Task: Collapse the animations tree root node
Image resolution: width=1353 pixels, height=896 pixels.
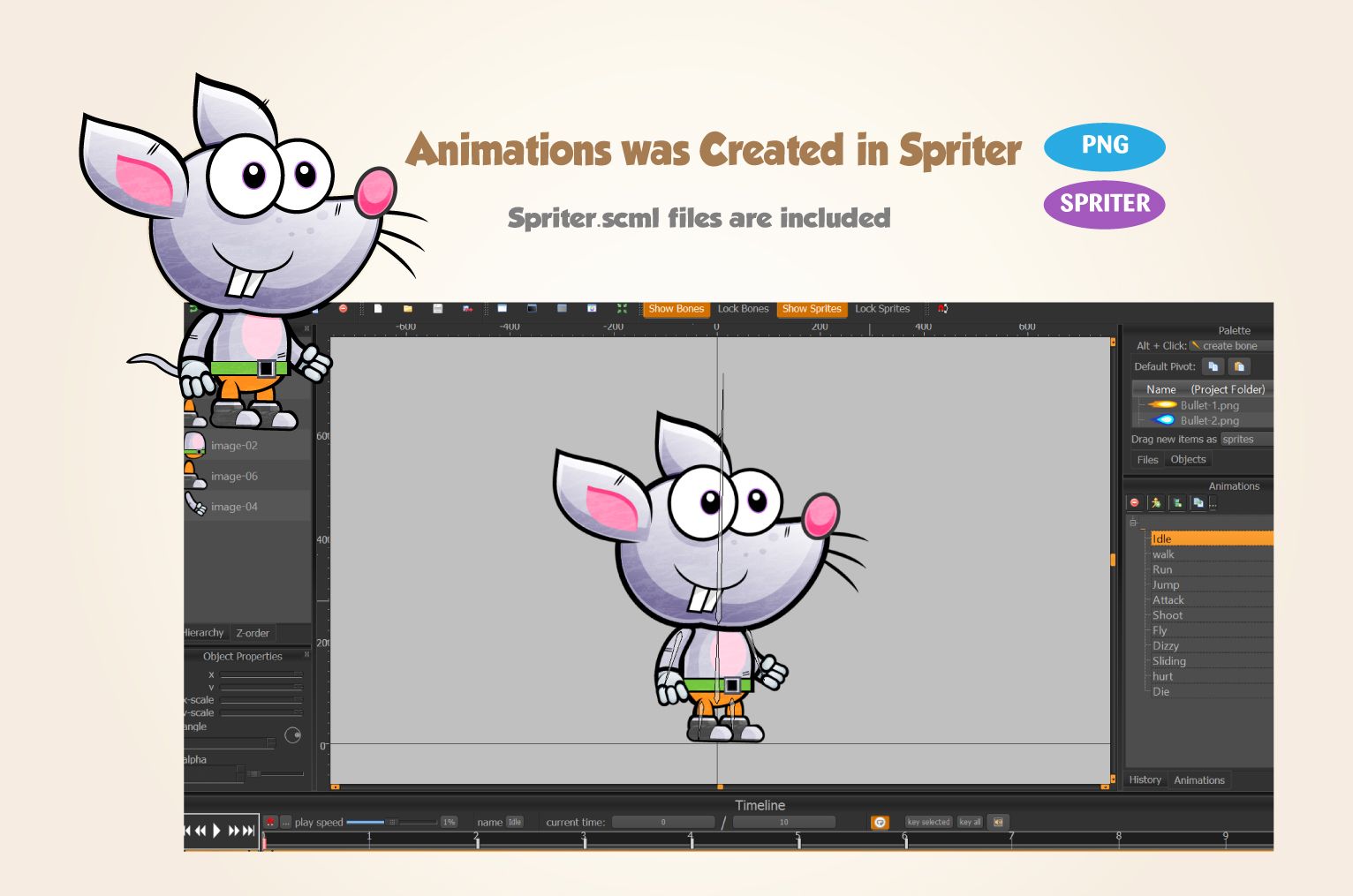Action: pos(1133,523)
